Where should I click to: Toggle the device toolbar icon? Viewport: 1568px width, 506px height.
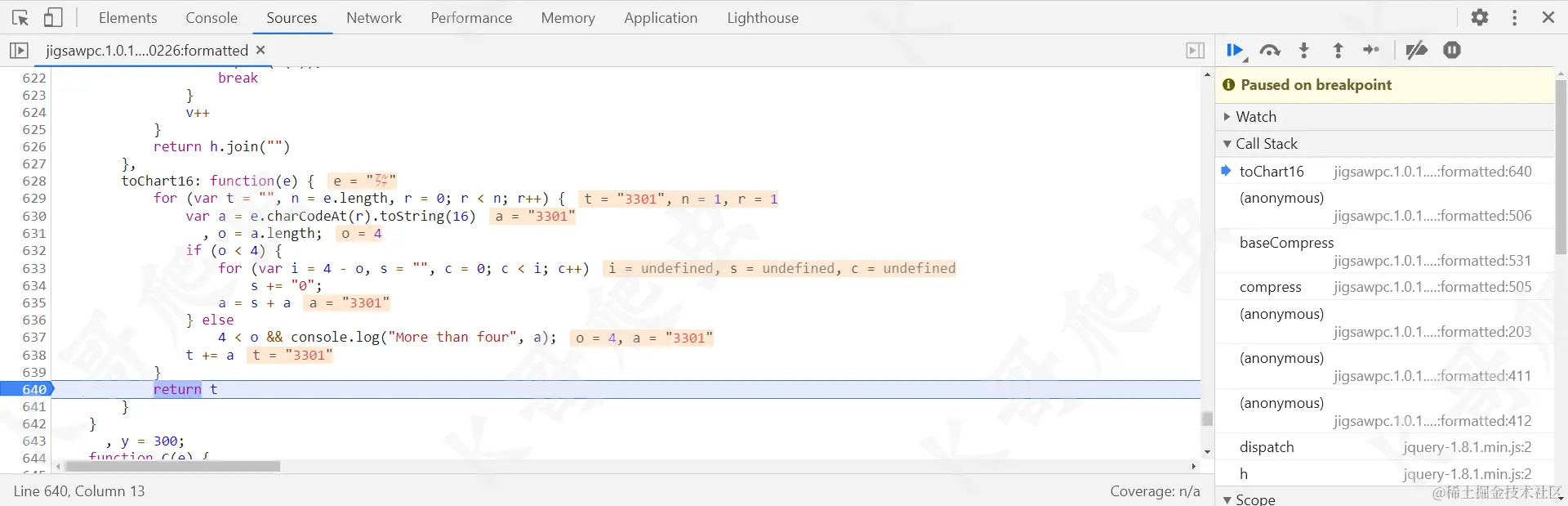coord(53,17)
